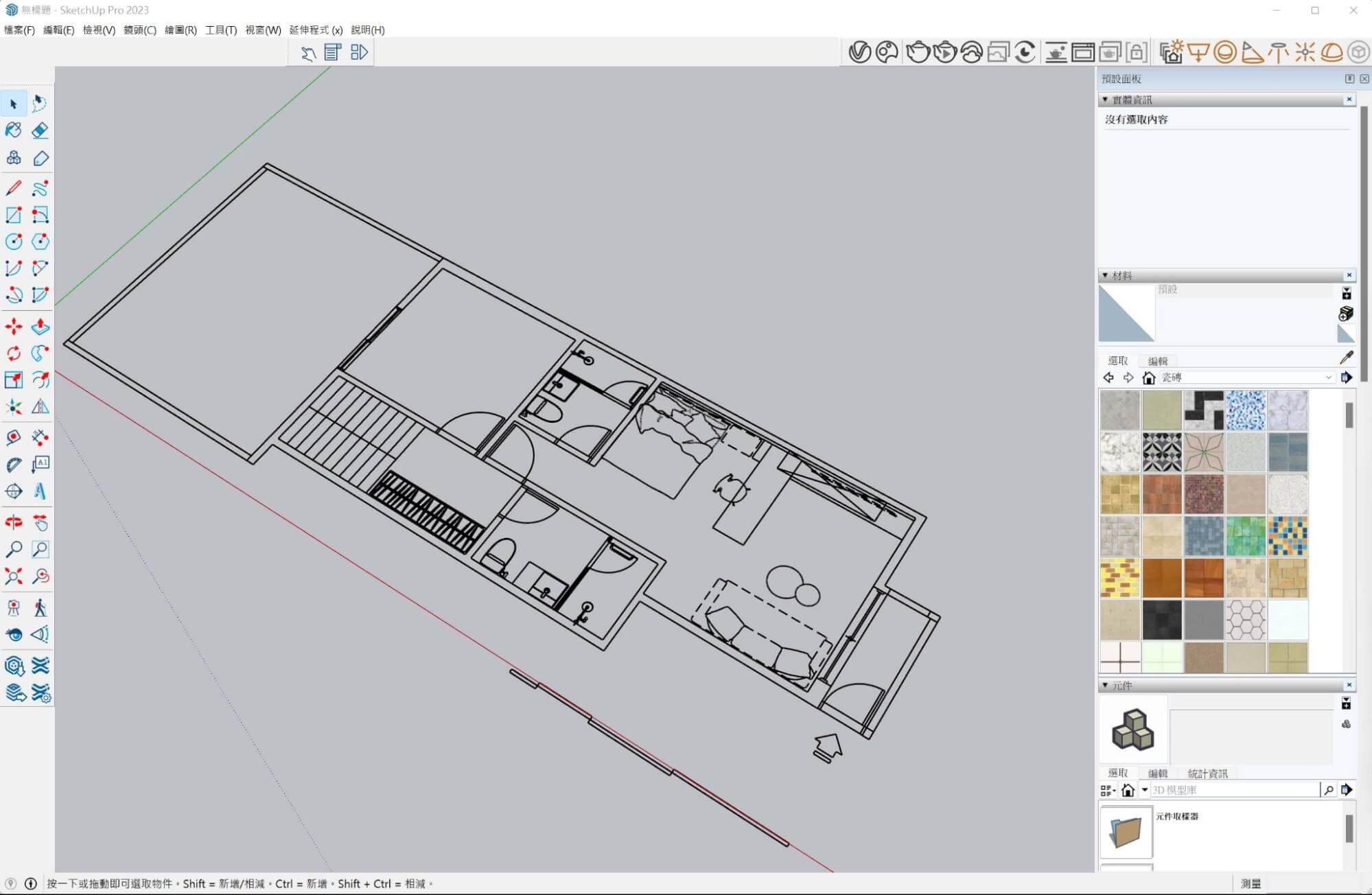Choose the Paint Bucket tool

click(x=14, y=130)
